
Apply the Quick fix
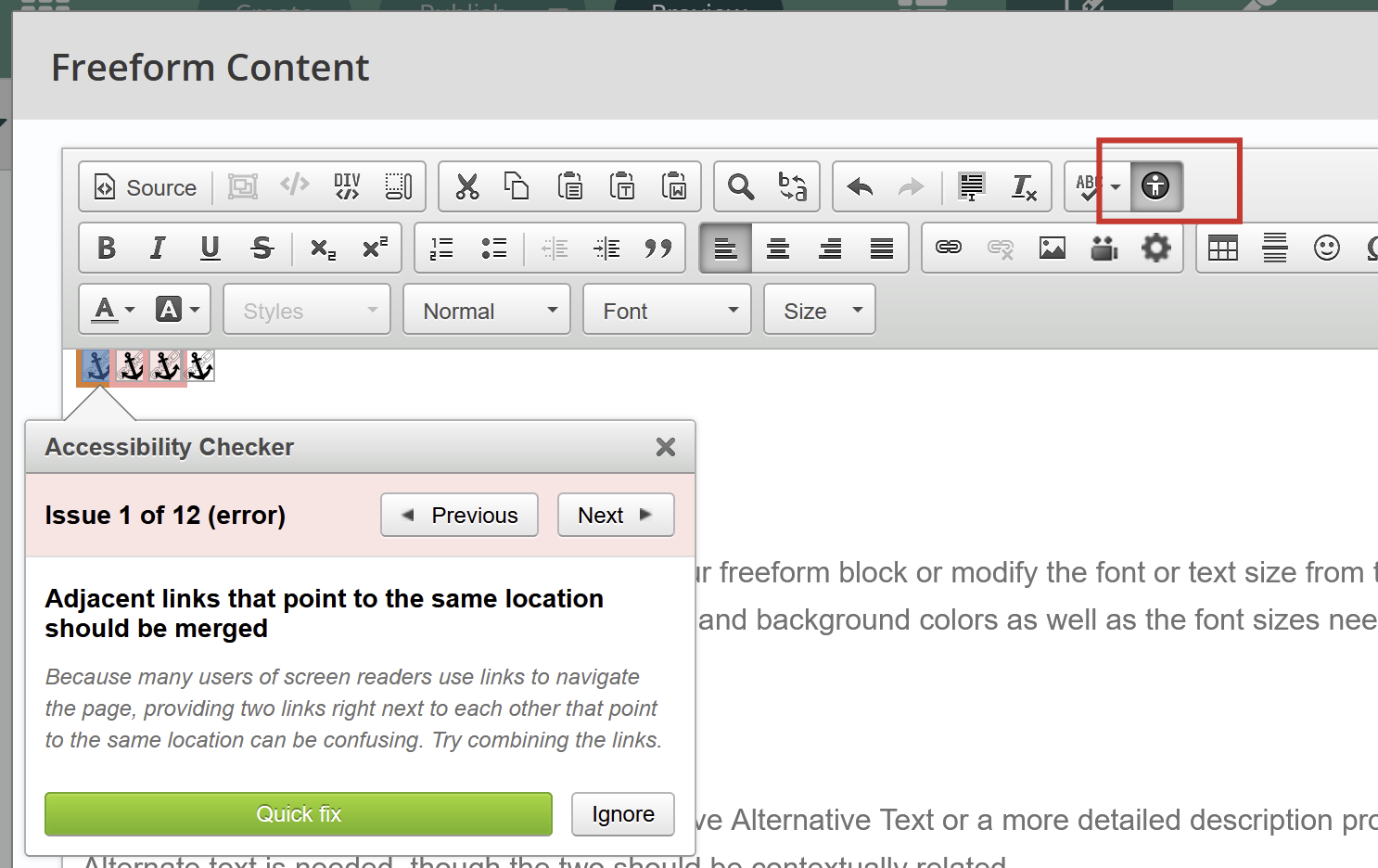(299, 814)
